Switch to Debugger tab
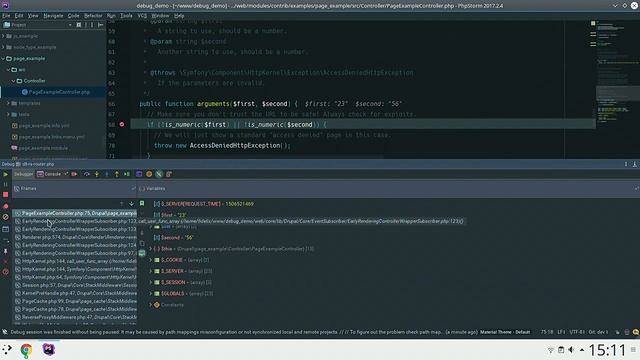 point(24,174)
